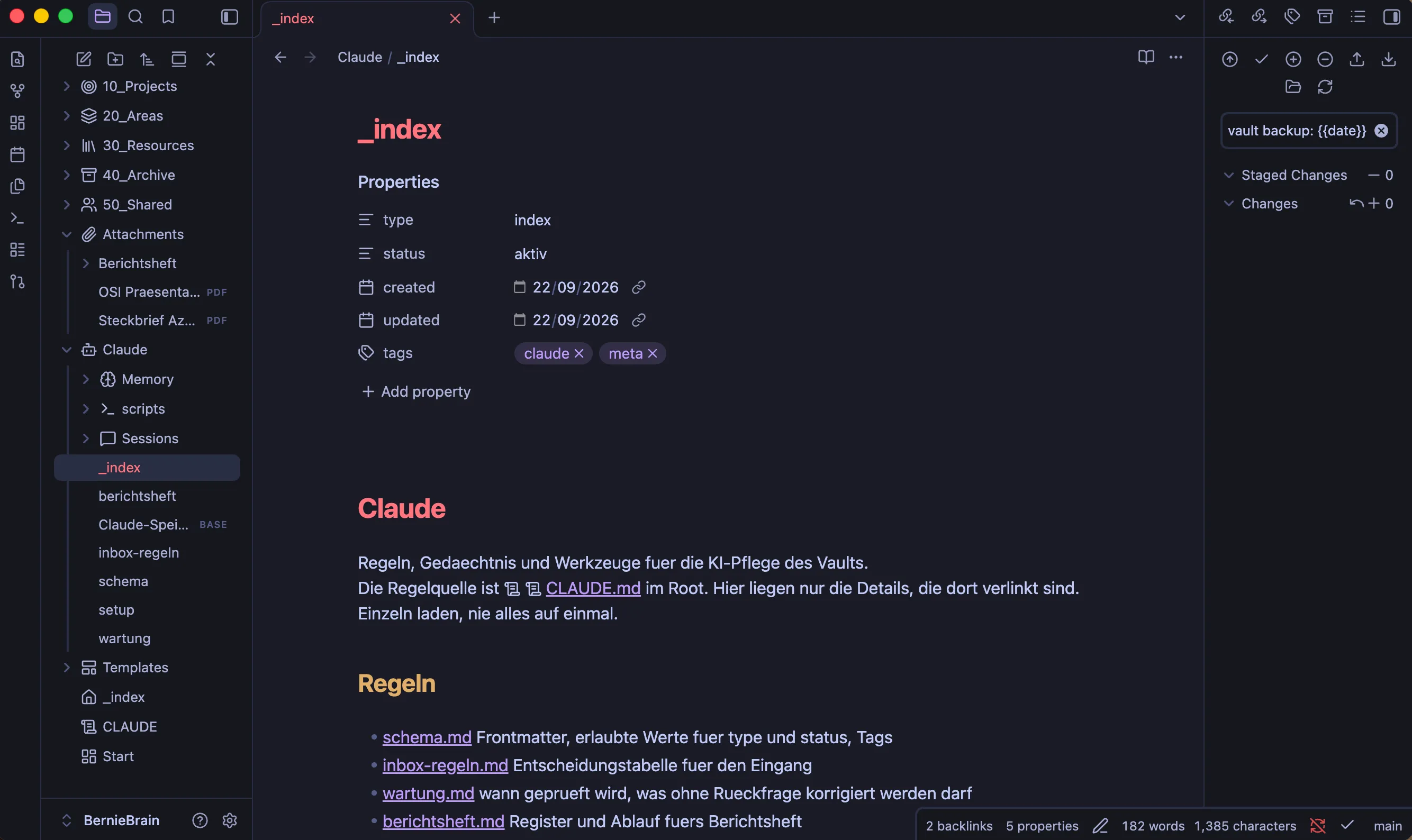Pull changes with the download icon
Image resolution: width=1412 pixels, height=840 pixels.
point(1388,59)
